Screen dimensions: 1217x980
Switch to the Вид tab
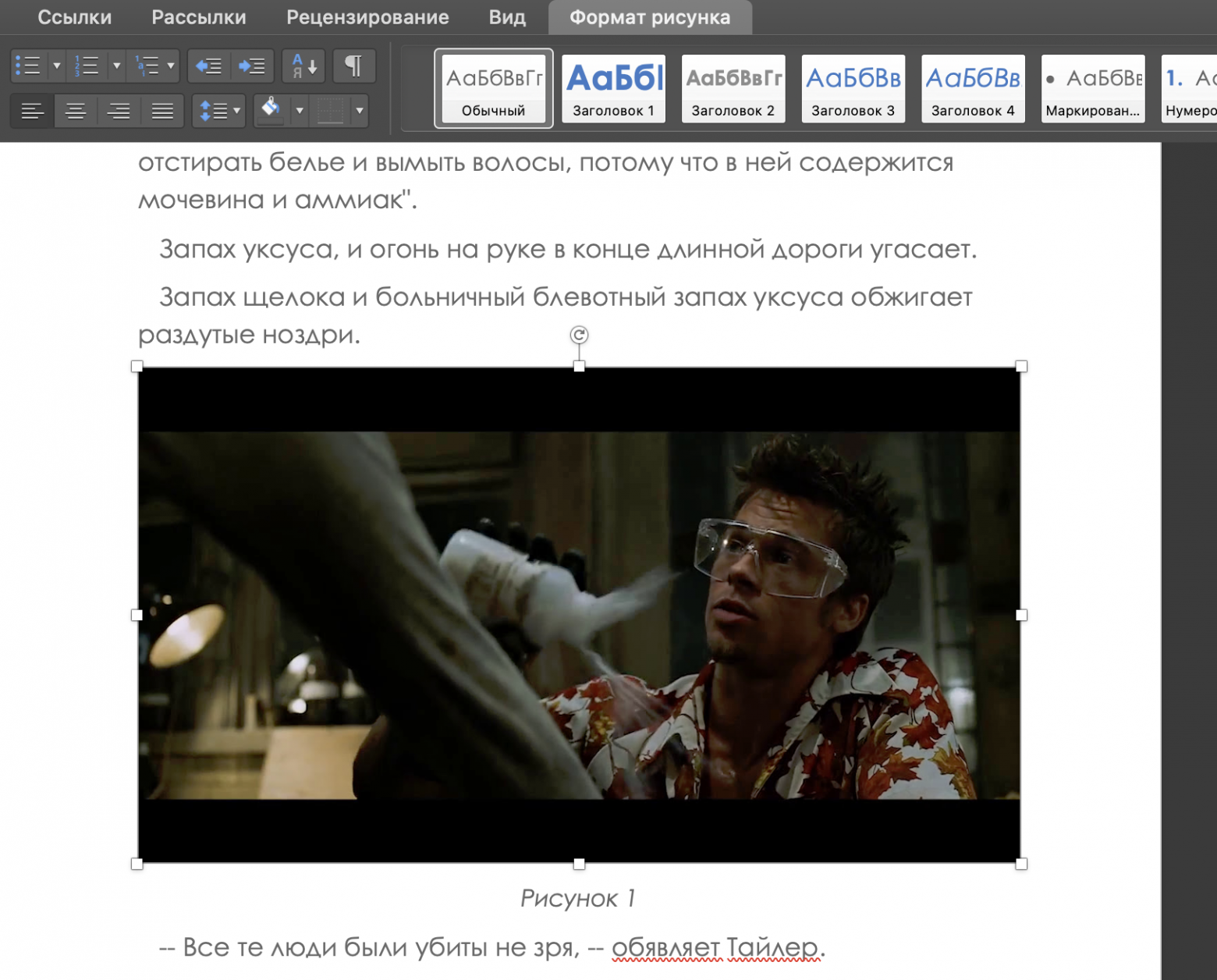507,17
